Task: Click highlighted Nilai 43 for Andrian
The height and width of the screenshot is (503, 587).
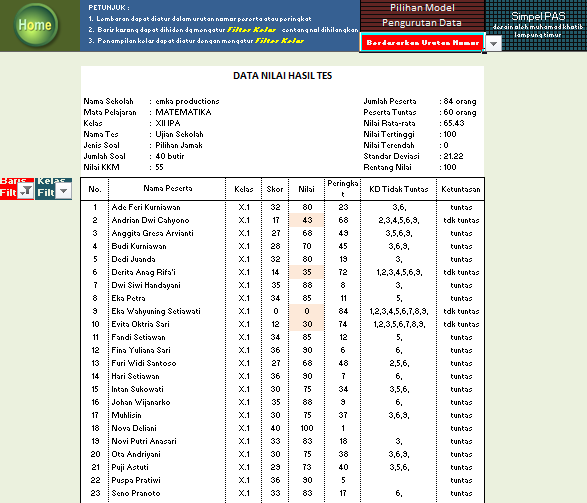Action: click(306, 220)
